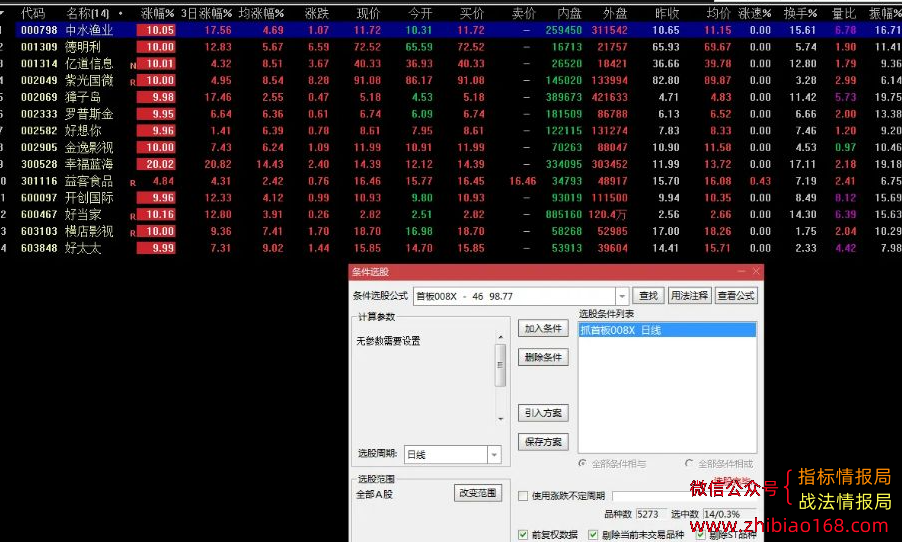This screenshot has width=902, height=542.
Task: Toggle the 前复权数据 checkbox
Action: [523, 535]
